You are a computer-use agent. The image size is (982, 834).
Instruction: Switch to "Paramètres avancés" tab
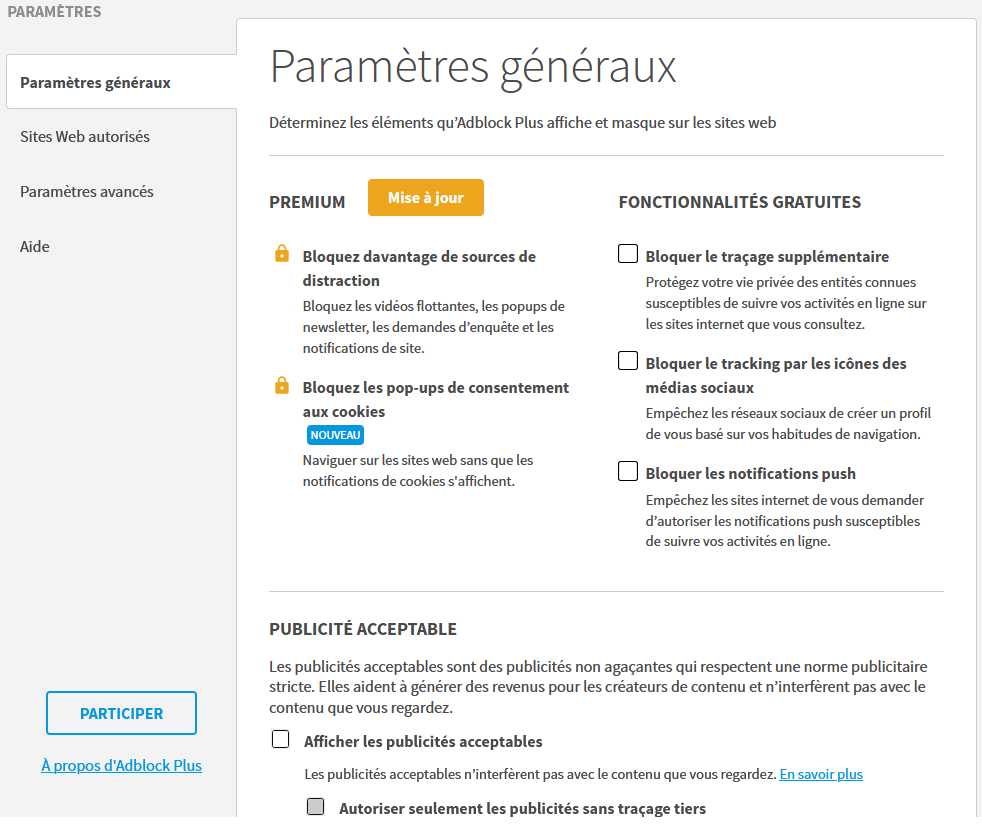pos(87,191)
